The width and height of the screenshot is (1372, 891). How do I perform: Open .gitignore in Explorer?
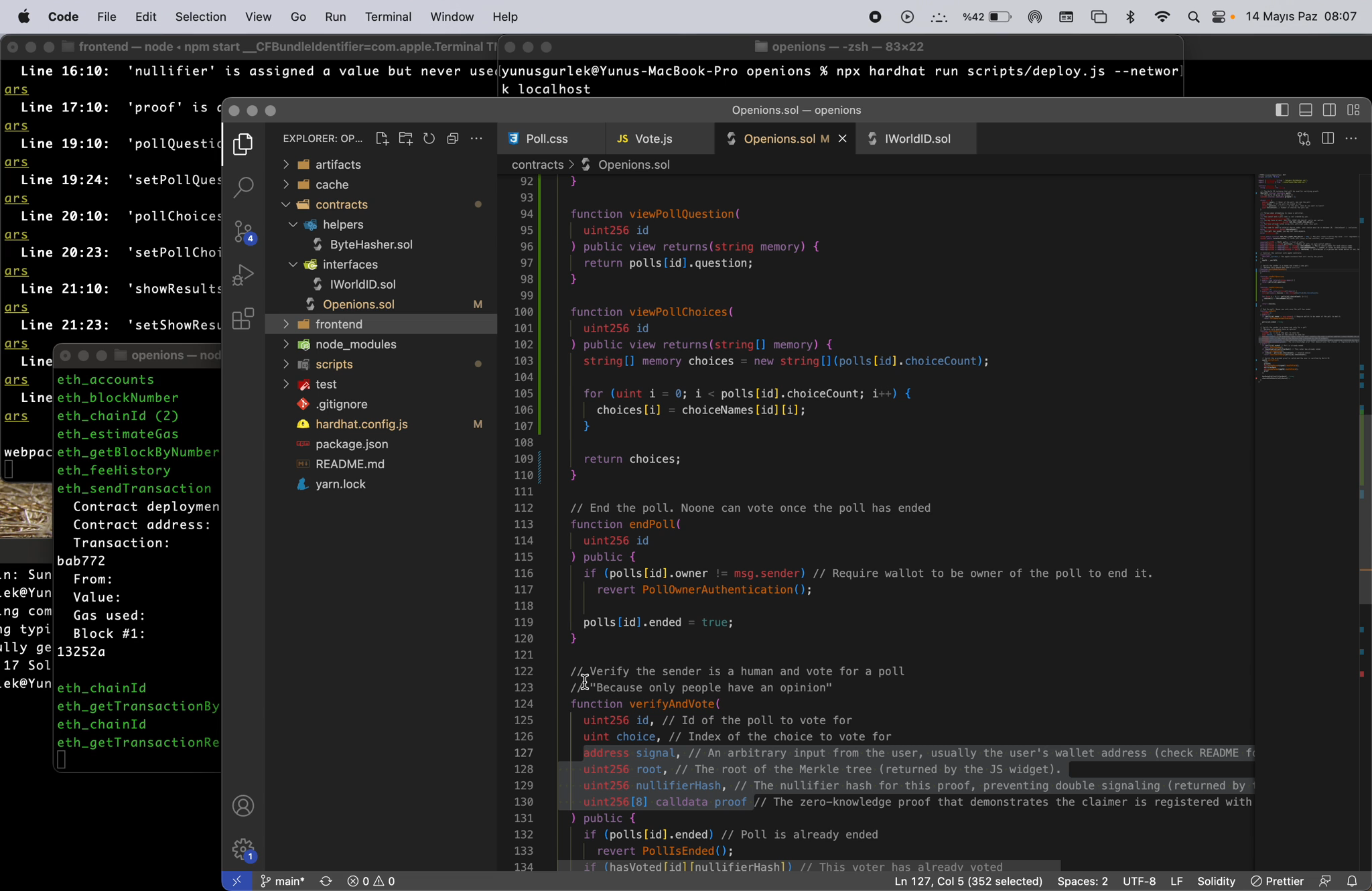click(381, 404)
